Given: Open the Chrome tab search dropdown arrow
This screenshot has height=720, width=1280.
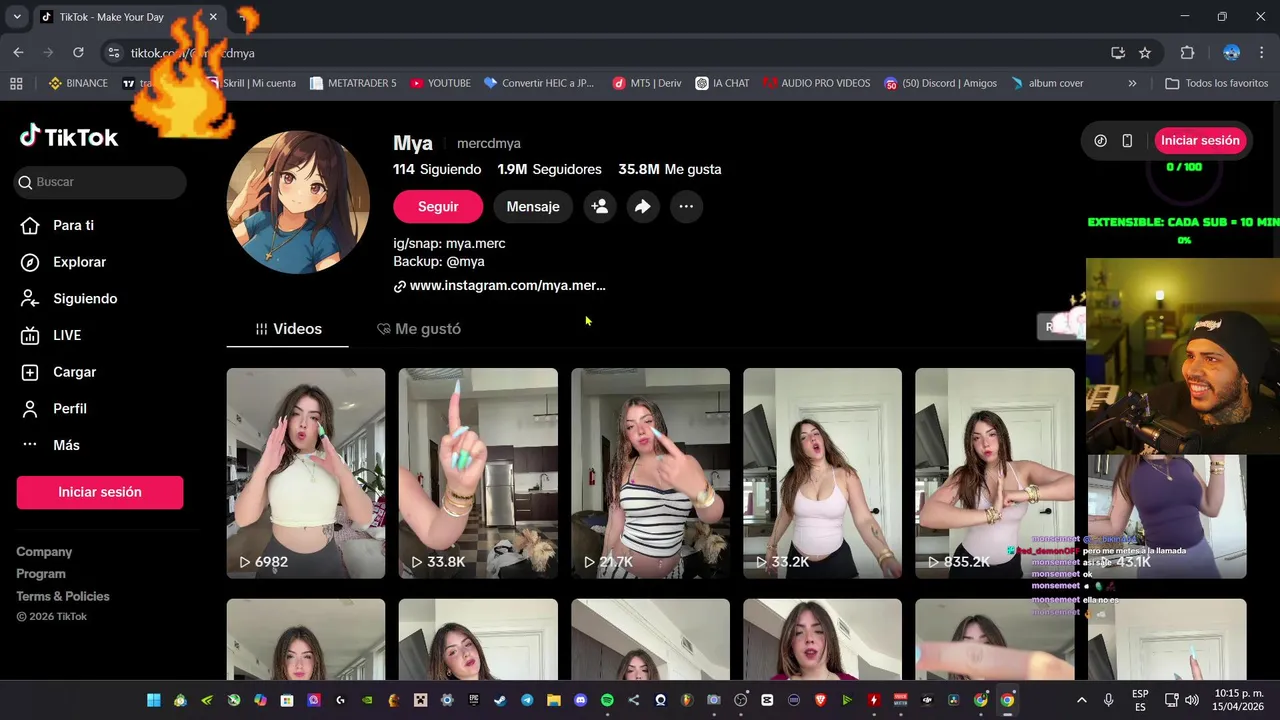Looking at the screenshot, I should (16, 17).
